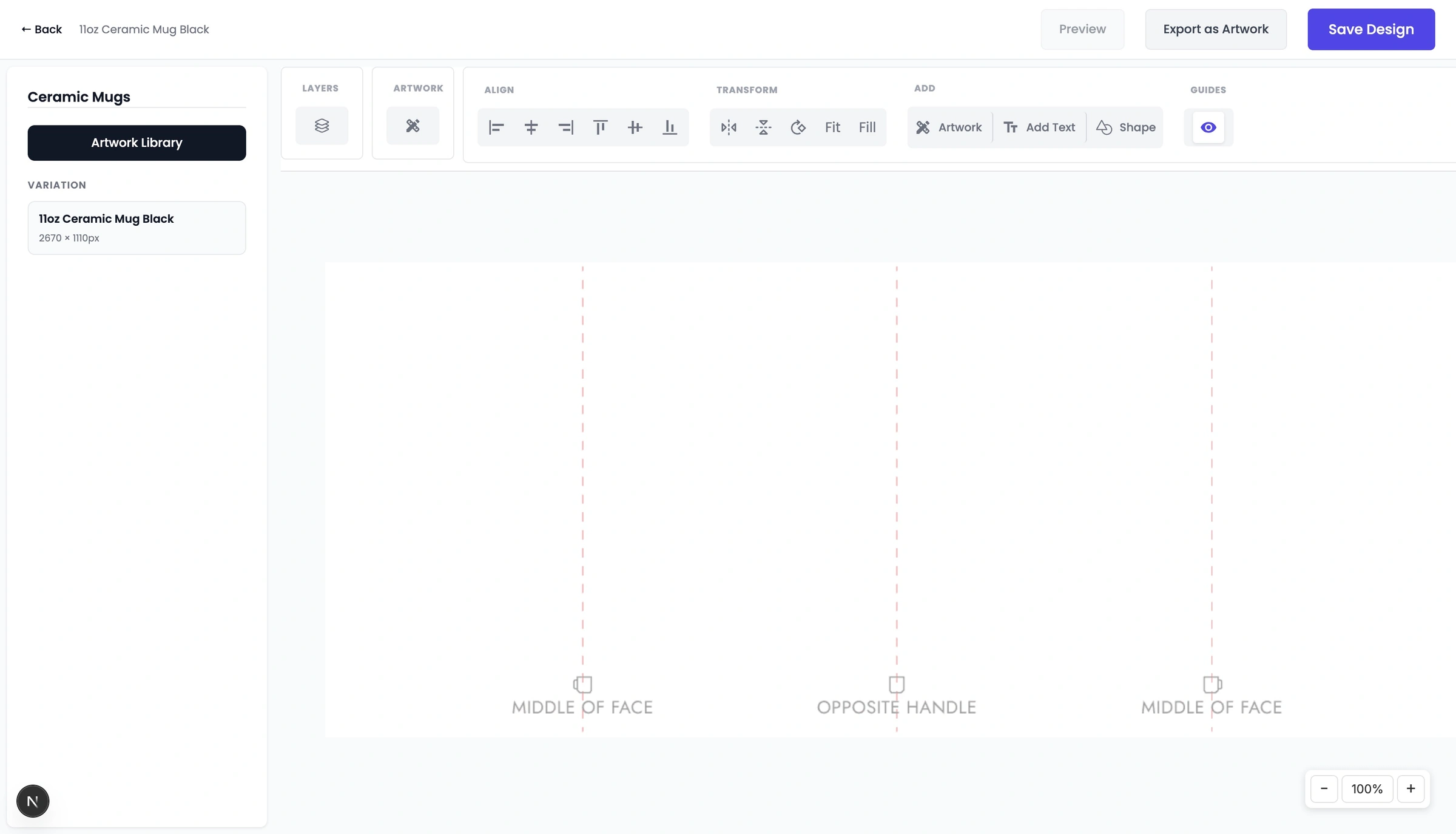The width and height of the screenshot is (1456, 834).
Task: Open the Artwork panel icon
Action: (x=413, y=126)
